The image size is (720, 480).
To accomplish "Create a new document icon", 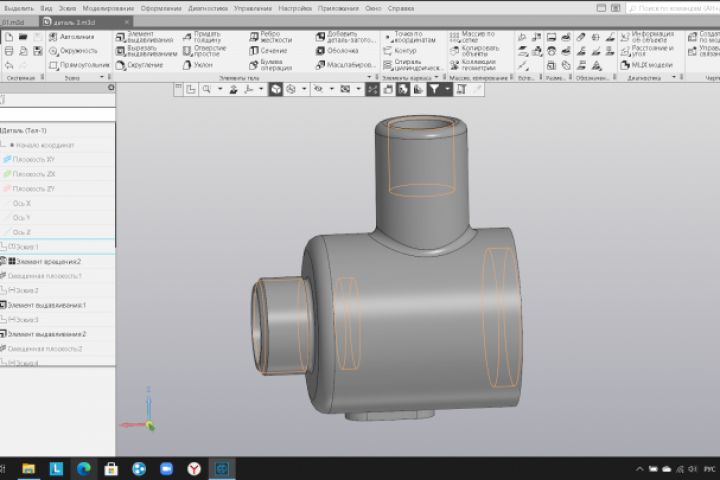I will [9, 37].
